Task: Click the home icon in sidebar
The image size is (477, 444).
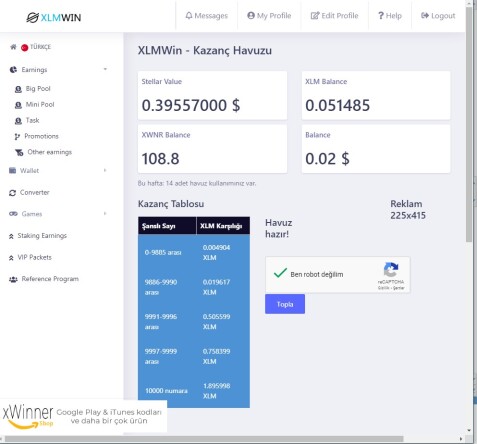Action: [13, 47]
